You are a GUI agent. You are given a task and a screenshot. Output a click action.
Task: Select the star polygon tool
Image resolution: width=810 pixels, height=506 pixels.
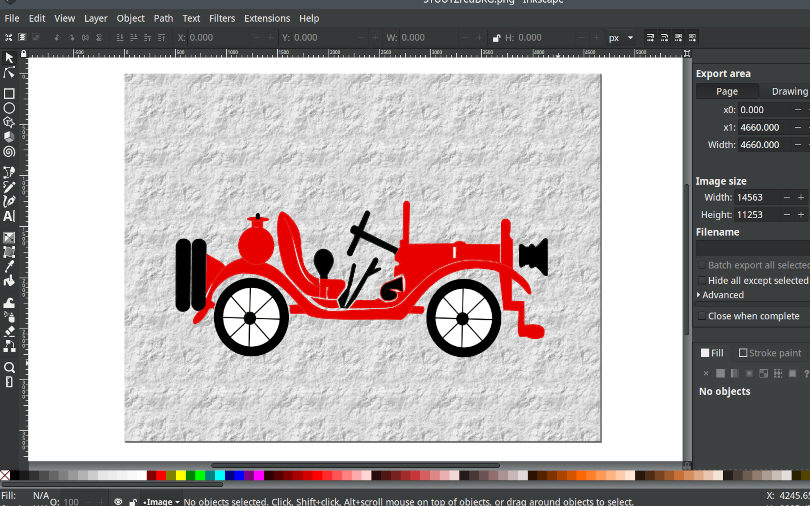point(9,122)
